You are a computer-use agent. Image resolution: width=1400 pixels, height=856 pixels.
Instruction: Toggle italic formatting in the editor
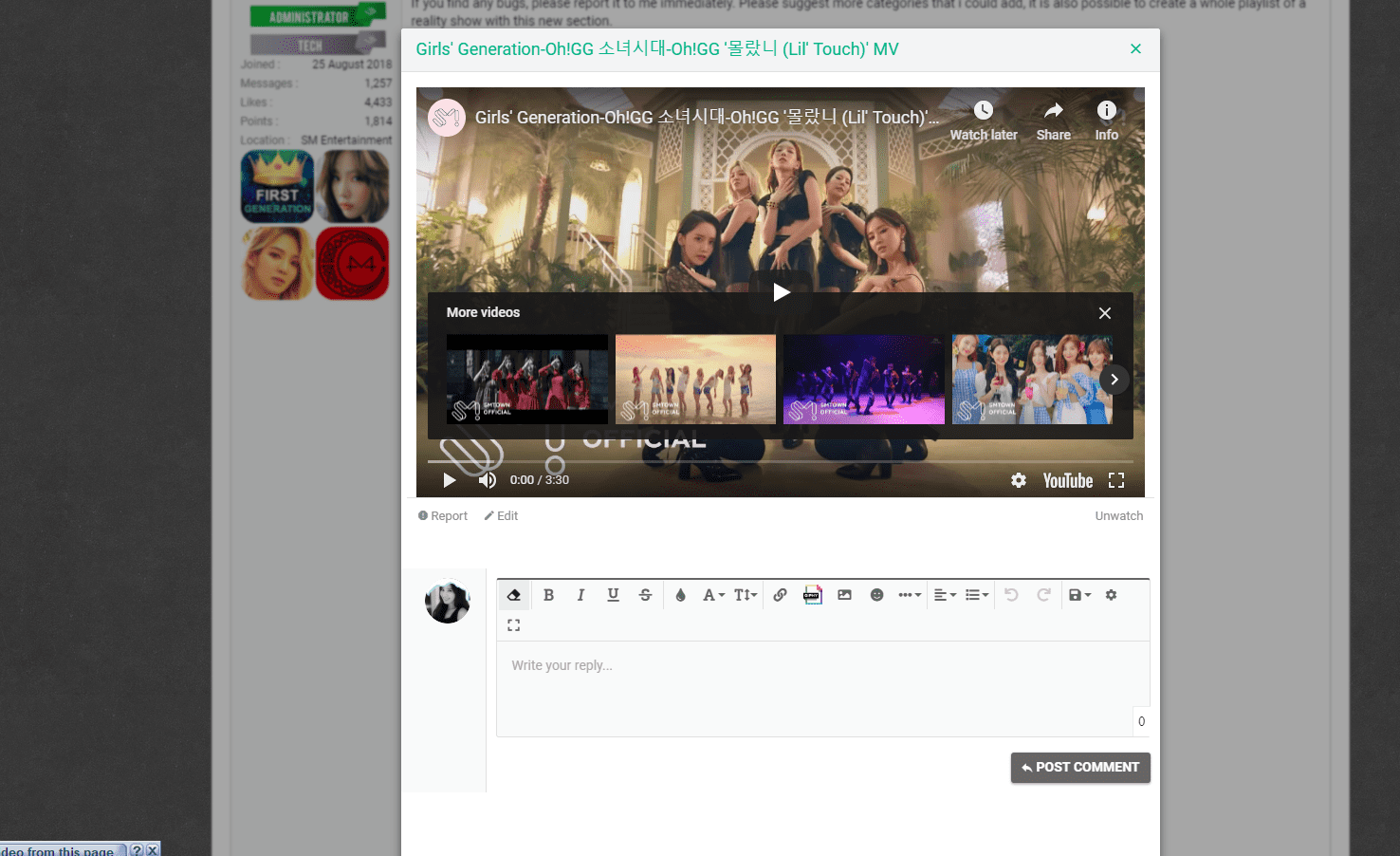click(580, 595)
